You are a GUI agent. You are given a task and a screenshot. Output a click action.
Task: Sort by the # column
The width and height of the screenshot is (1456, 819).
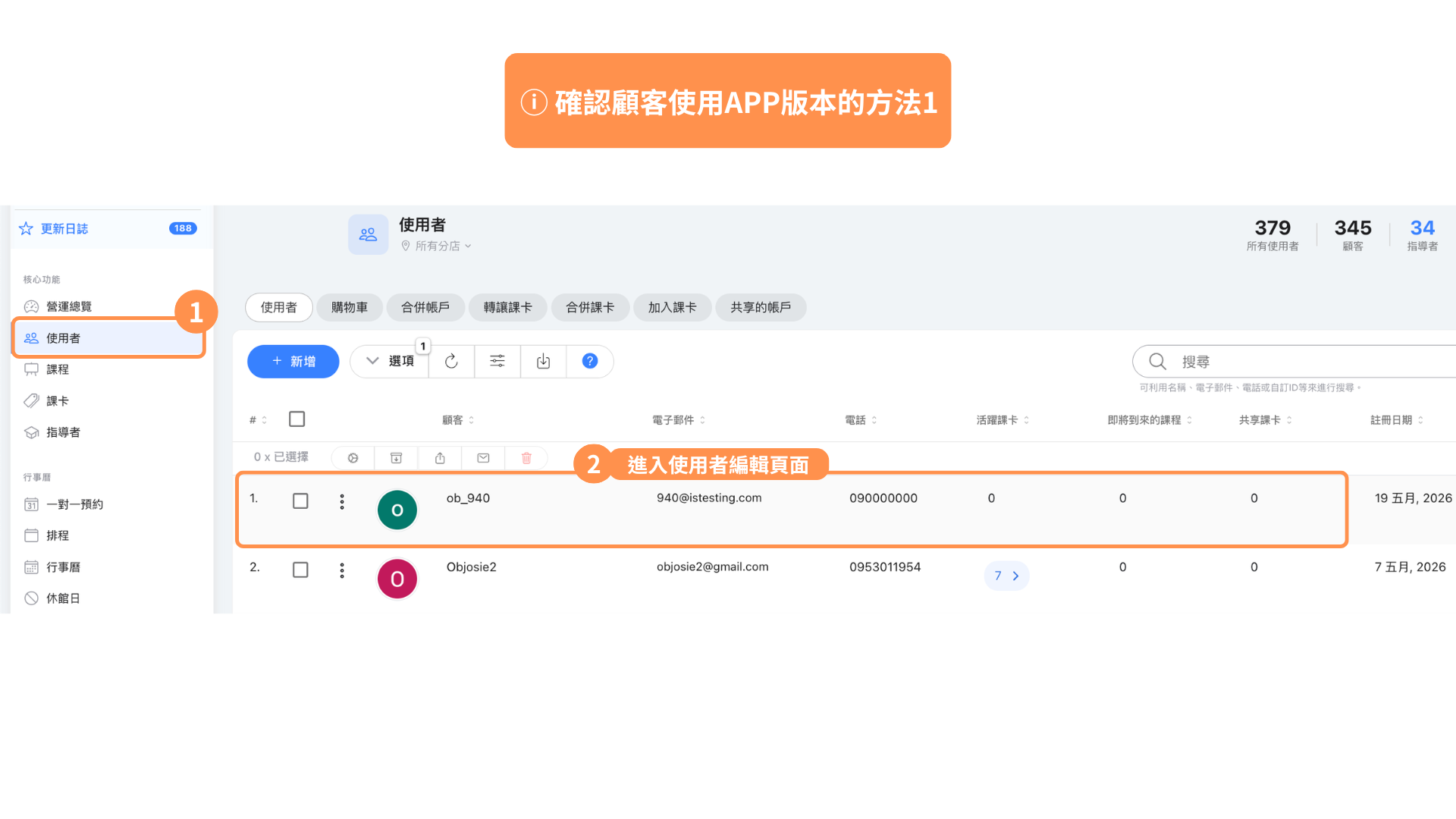258,420
